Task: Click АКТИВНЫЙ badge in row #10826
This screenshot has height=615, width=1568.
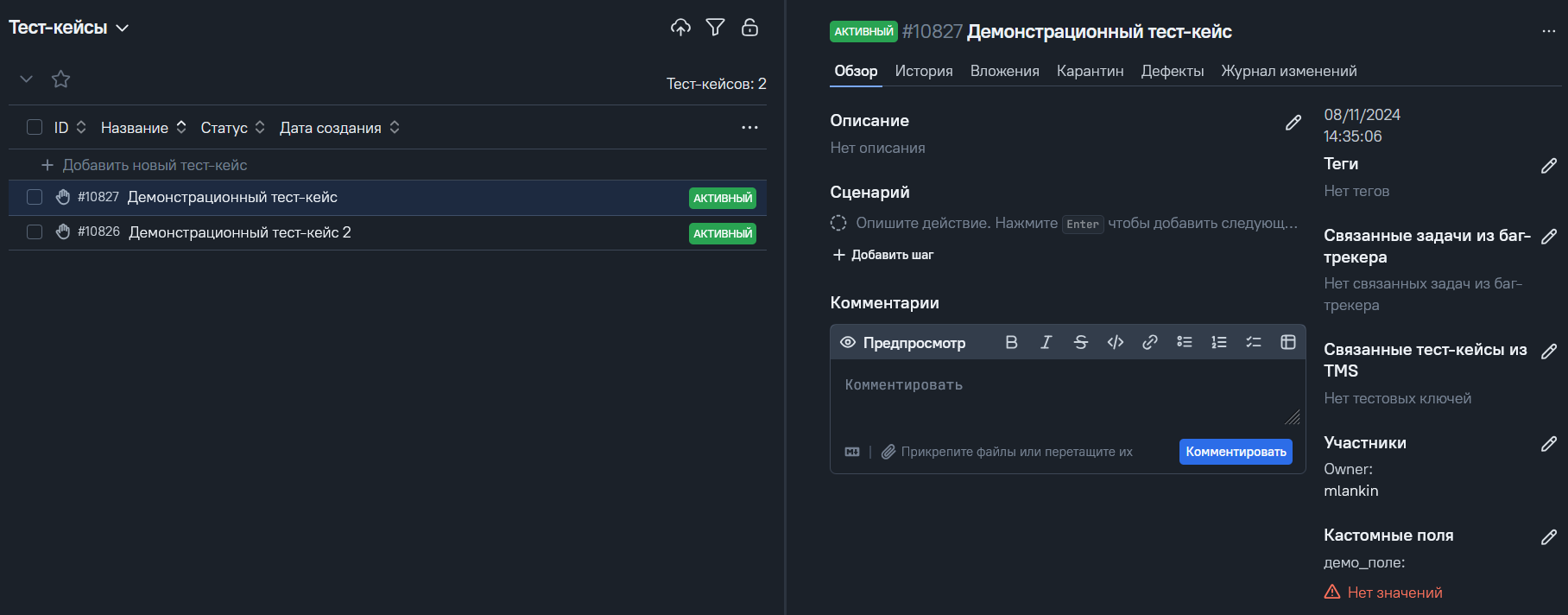Action: (x=723, y=233)
